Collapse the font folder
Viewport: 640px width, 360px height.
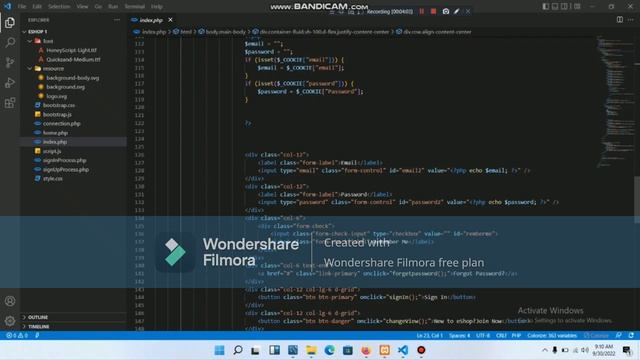pyautogui.click(x=48, y=41)
